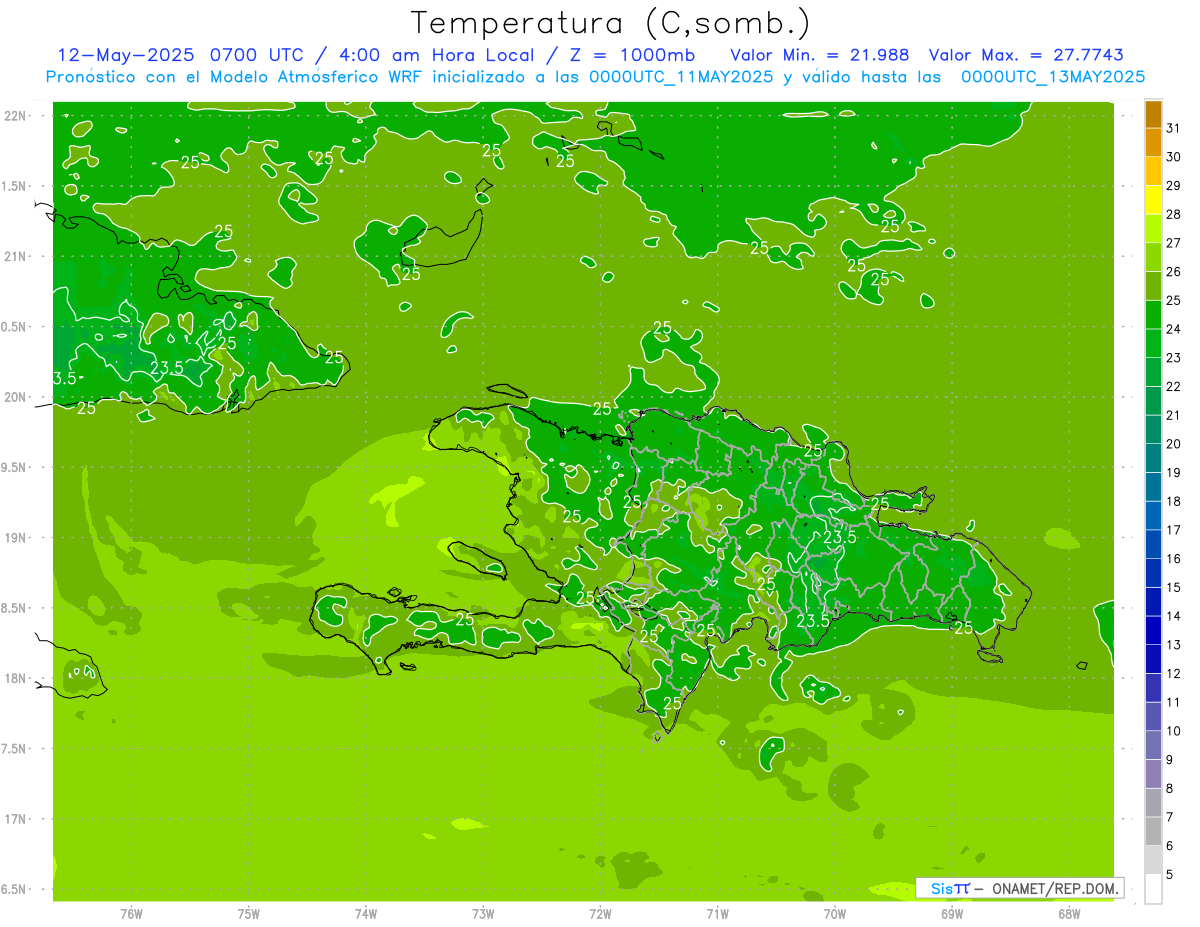Click the color scale label 27

1174,243
